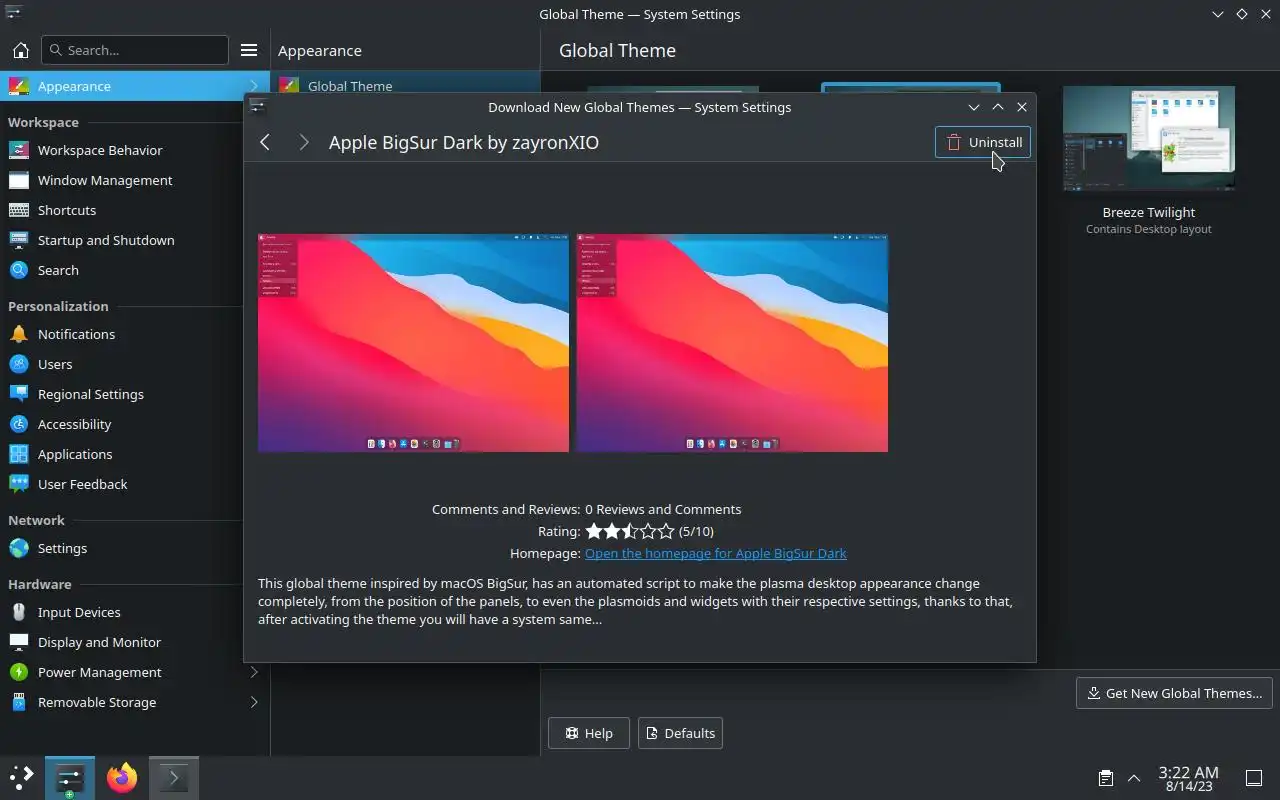Click the User Feedback icon
The height and width of the screenshot is (800, 1280).
point(18,484)
